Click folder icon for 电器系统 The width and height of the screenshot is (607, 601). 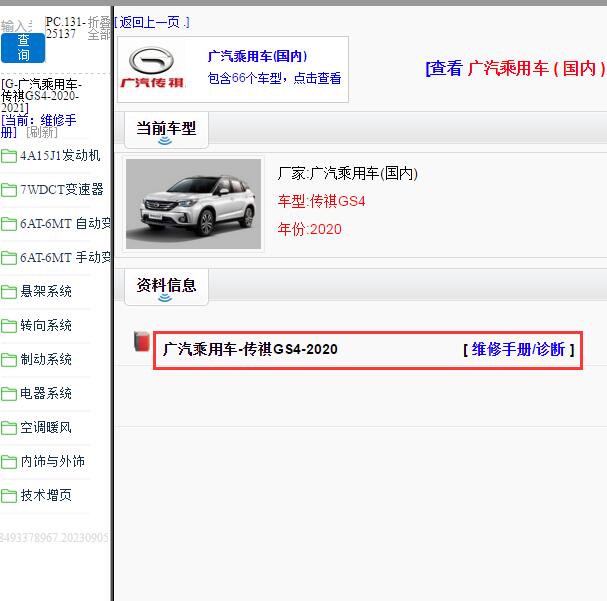pyautogui.click(x=9, y=394)
